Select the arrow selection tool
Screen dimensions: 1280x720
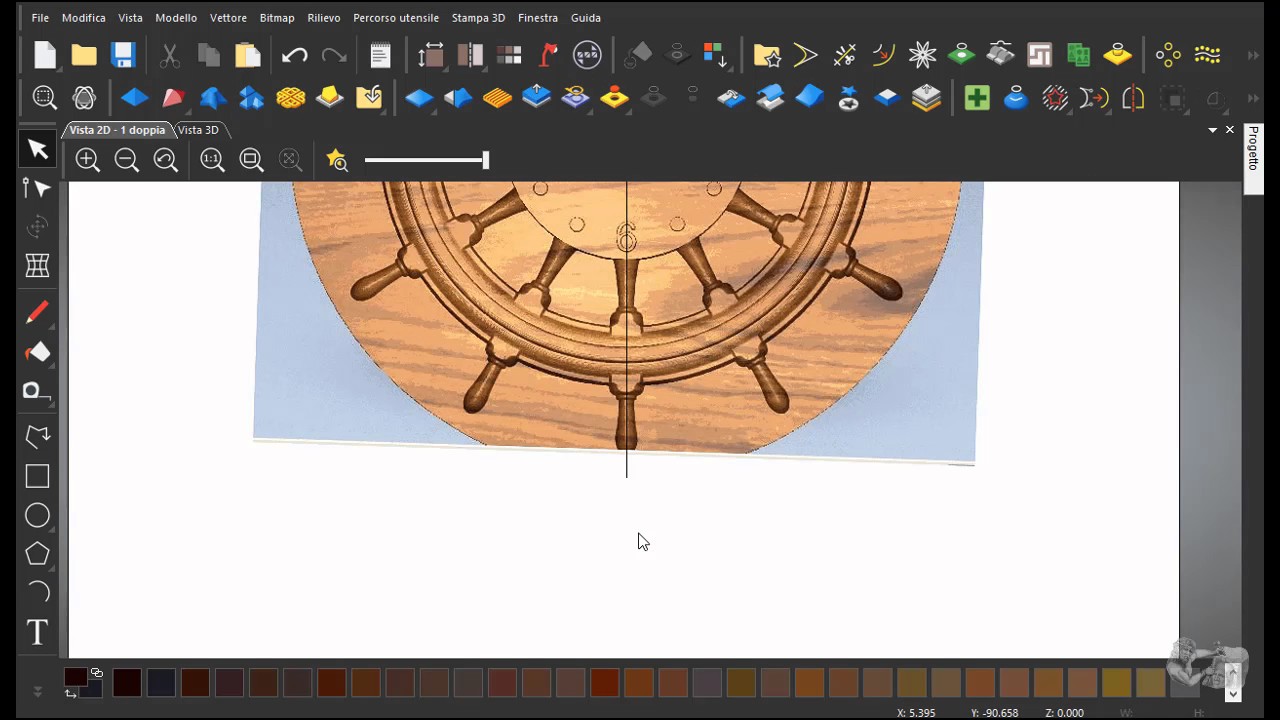37,149
